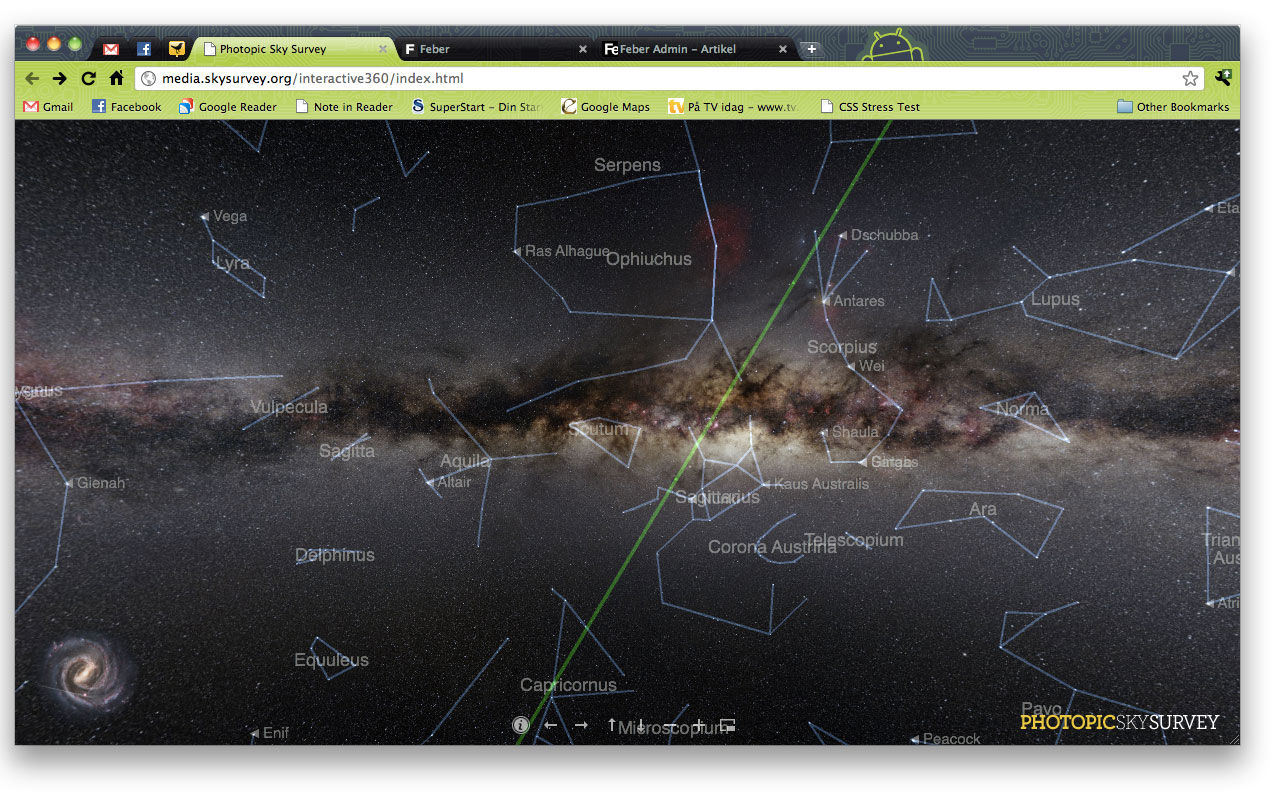Zoom into the sky using the plus control

[x=698, y=725]
